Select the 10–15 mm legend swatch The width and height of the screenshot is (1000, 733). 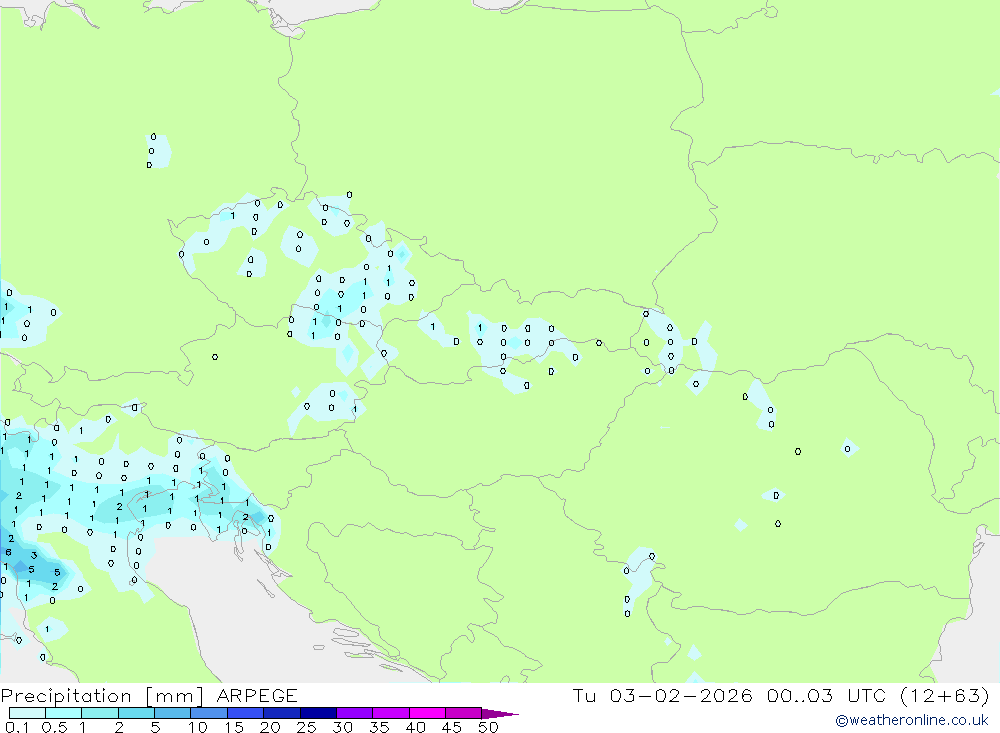click(x=209, y=713)
